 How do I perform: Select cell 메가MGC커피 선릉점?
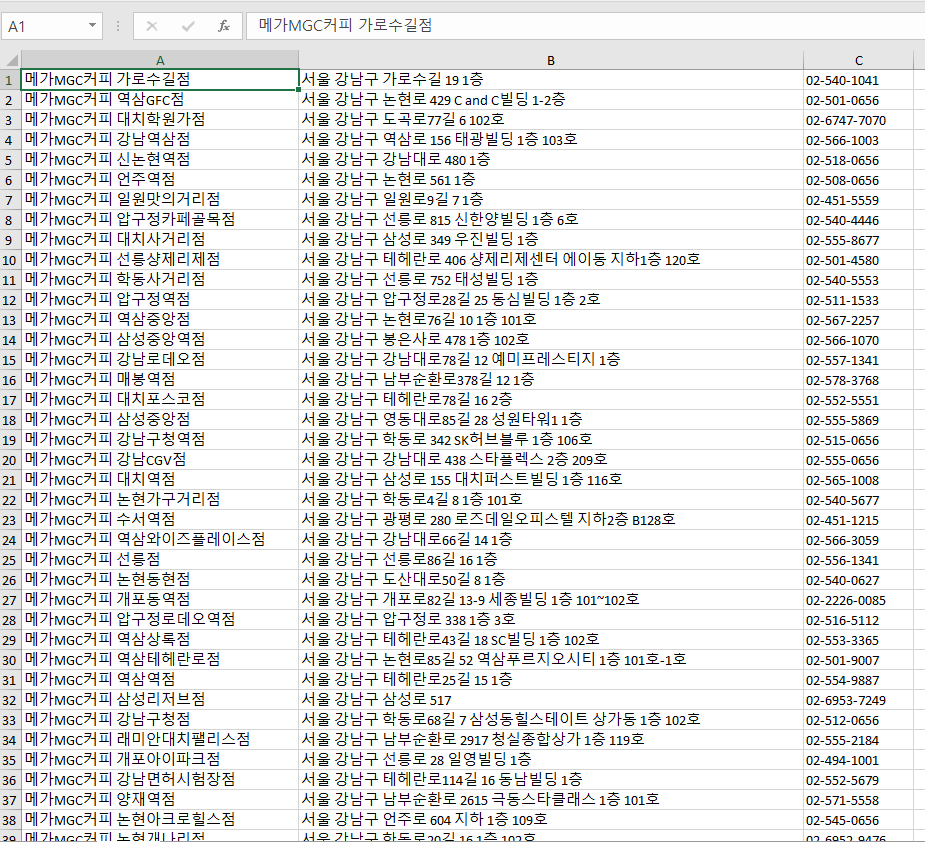click(160, 560)
